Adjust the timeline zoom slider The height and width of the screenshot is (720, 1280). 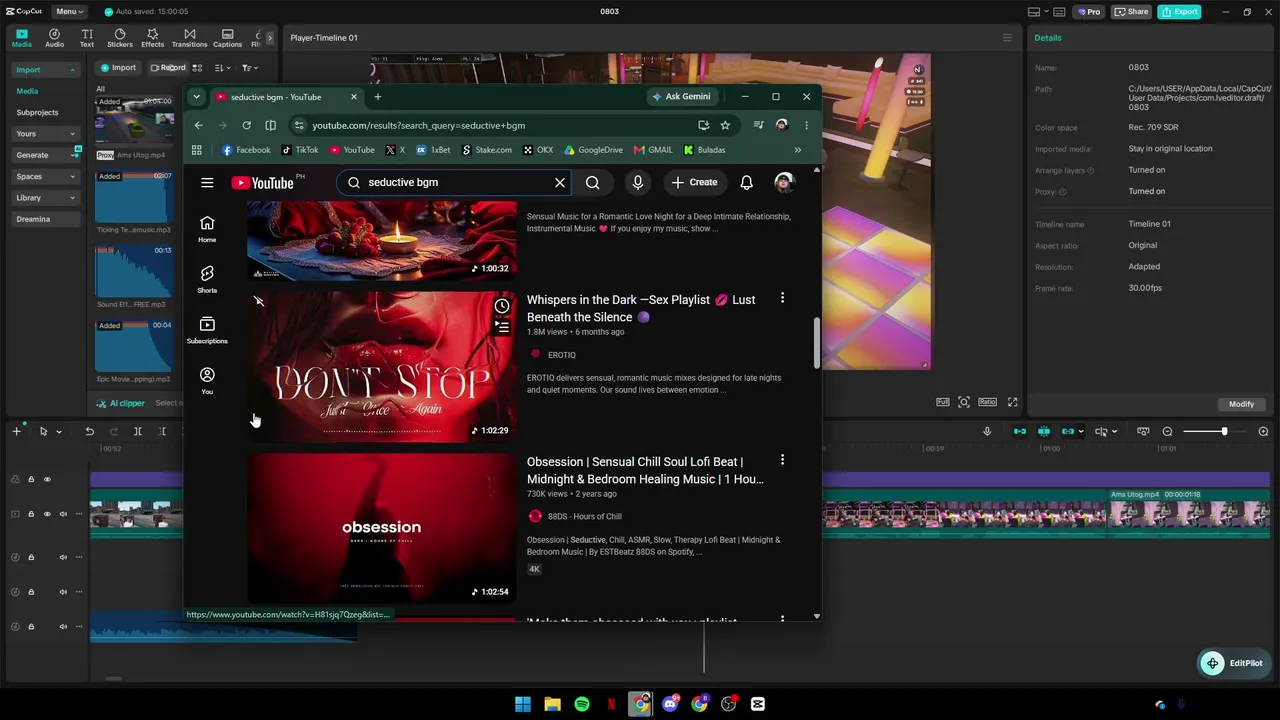click(1215, 431)
